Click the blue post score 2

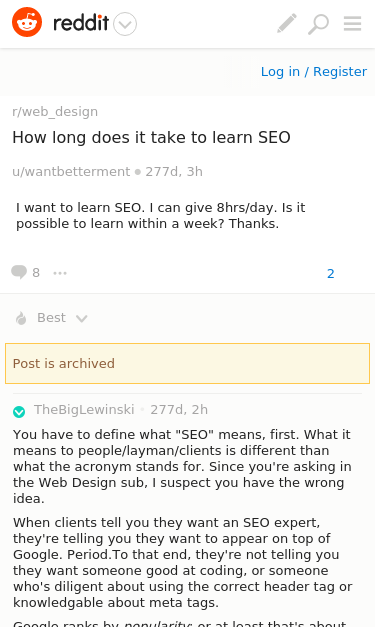331,274
